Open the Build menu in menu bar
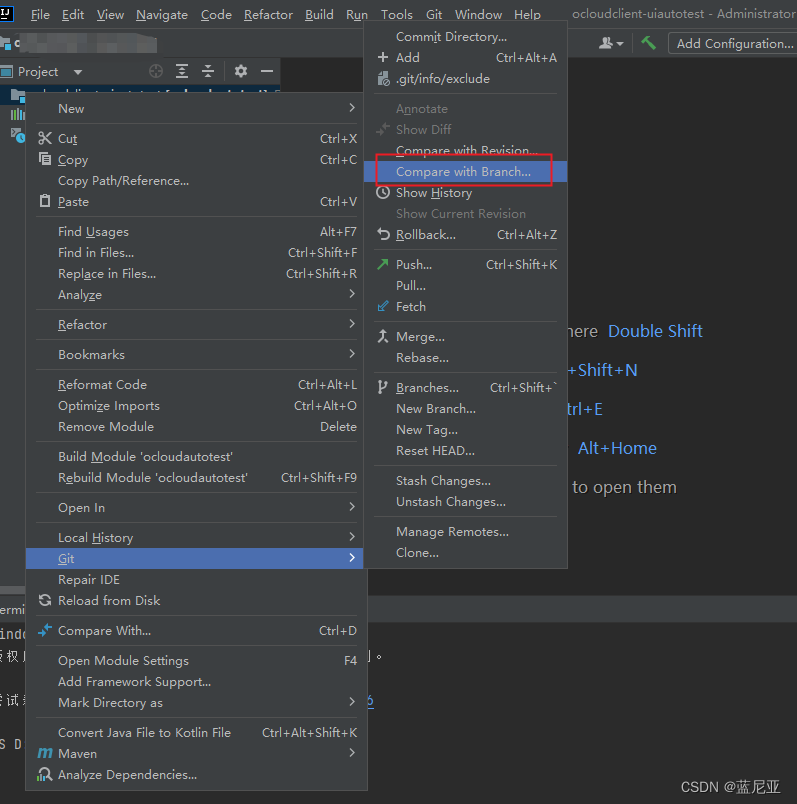 point(319,15)
